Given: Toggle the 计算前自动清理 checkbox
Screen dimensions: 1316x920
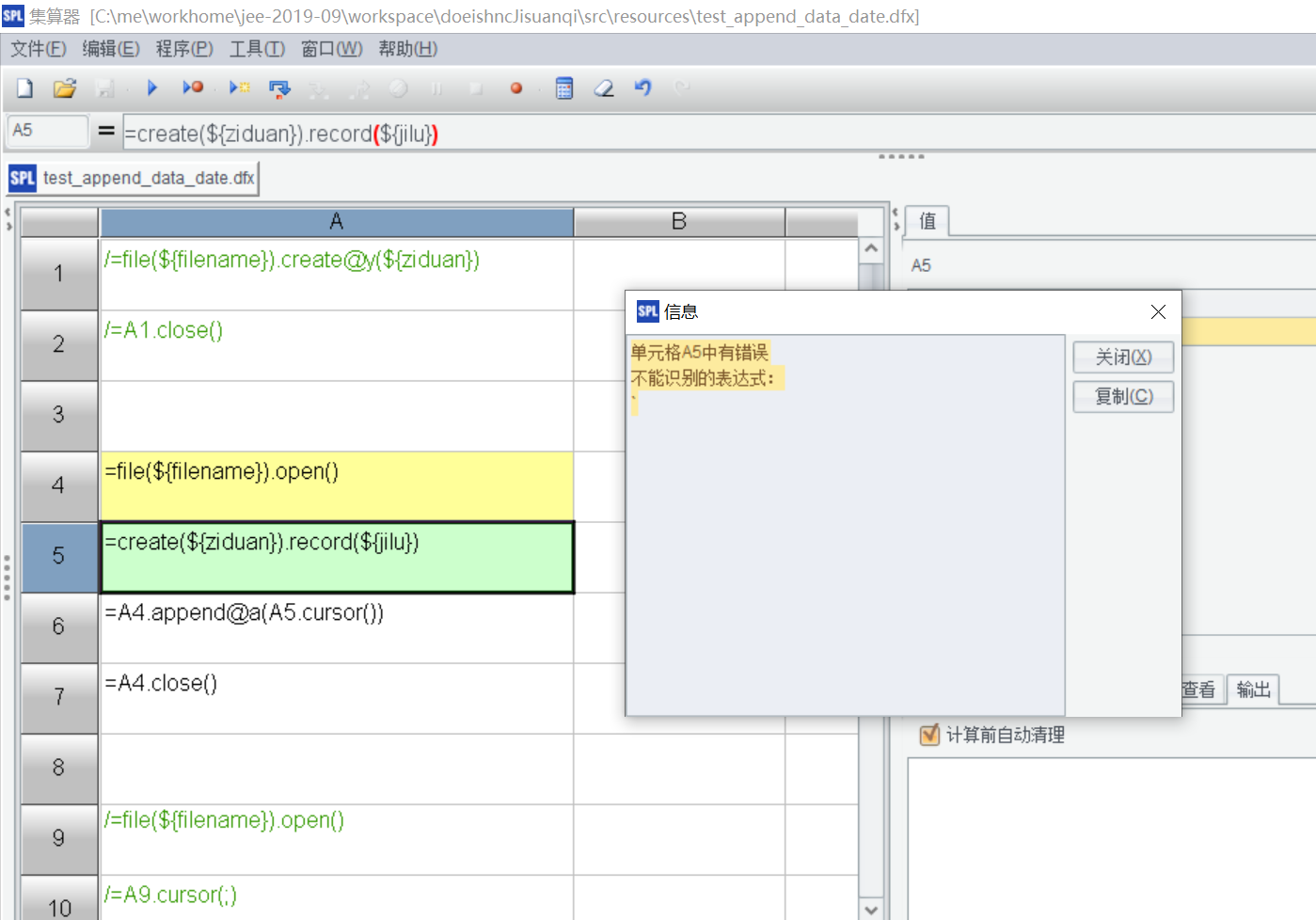Looking at the screenshot, I should coord(929,735).
